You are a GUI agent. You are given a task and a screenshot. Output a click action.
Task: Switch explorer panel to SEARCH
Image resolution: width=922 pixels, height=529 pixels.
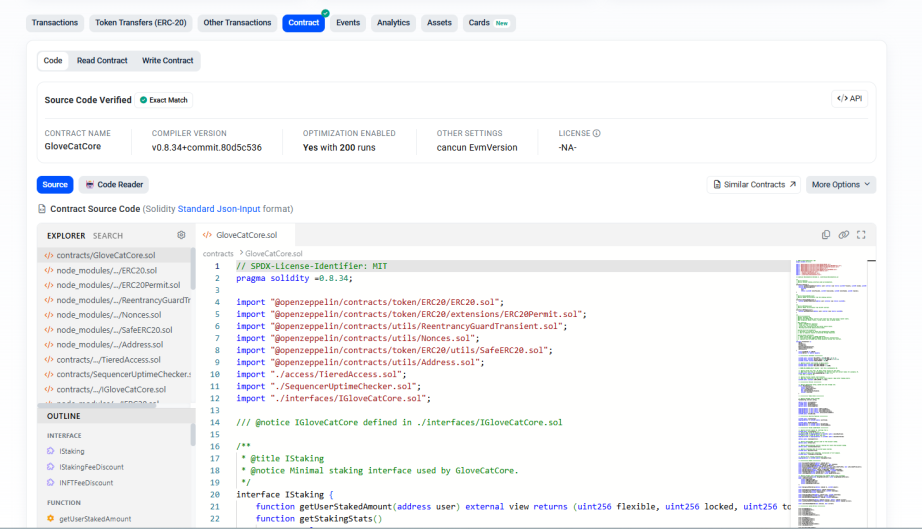click(x=108, y=236)
